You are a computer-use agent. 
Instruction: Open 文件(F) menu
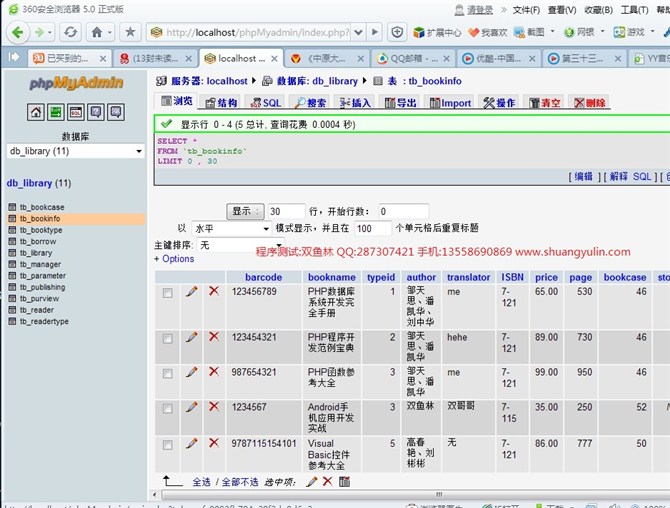coord(526,10)
